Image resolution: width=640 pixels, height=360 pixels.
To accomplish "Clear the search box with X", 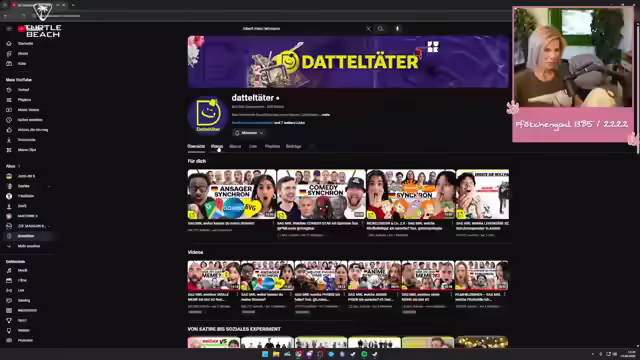I will [x=368, y=29].
